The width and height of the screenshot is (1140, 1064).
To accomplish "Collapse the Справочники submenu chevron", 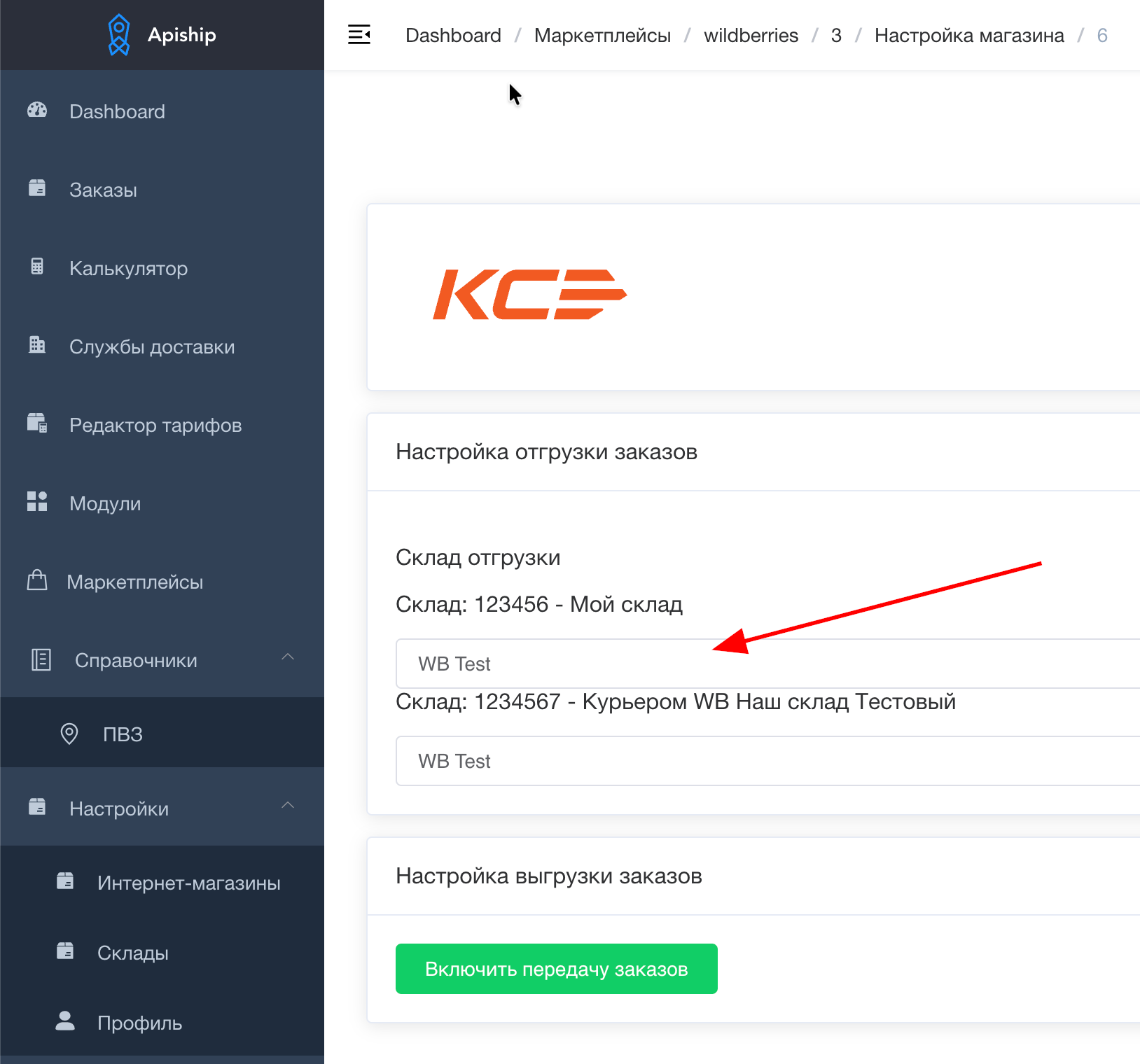I will [288, 657].
